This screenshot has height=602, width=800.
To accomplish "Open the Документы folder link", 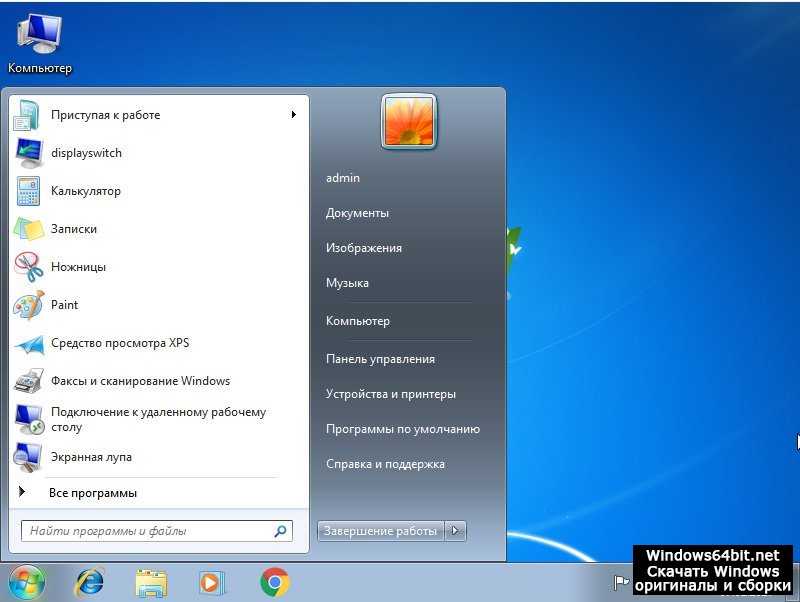I will 357,213.
